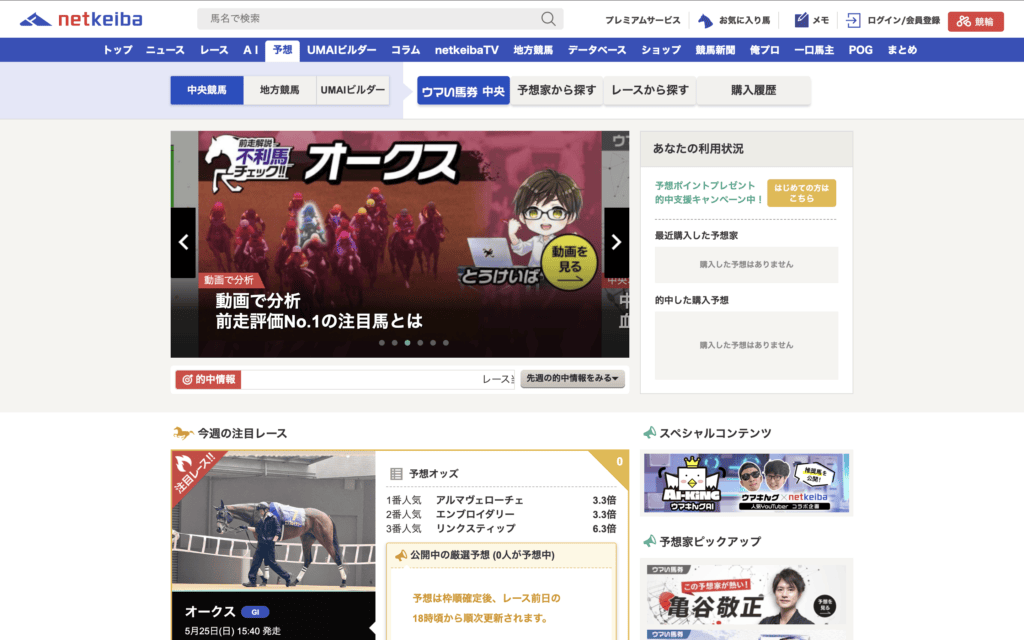Image resolution: width=1024 pixels, height=640 pixels.
Task: Expand 先週の的中情報をみる dropdown
Action: pos(572,379)
